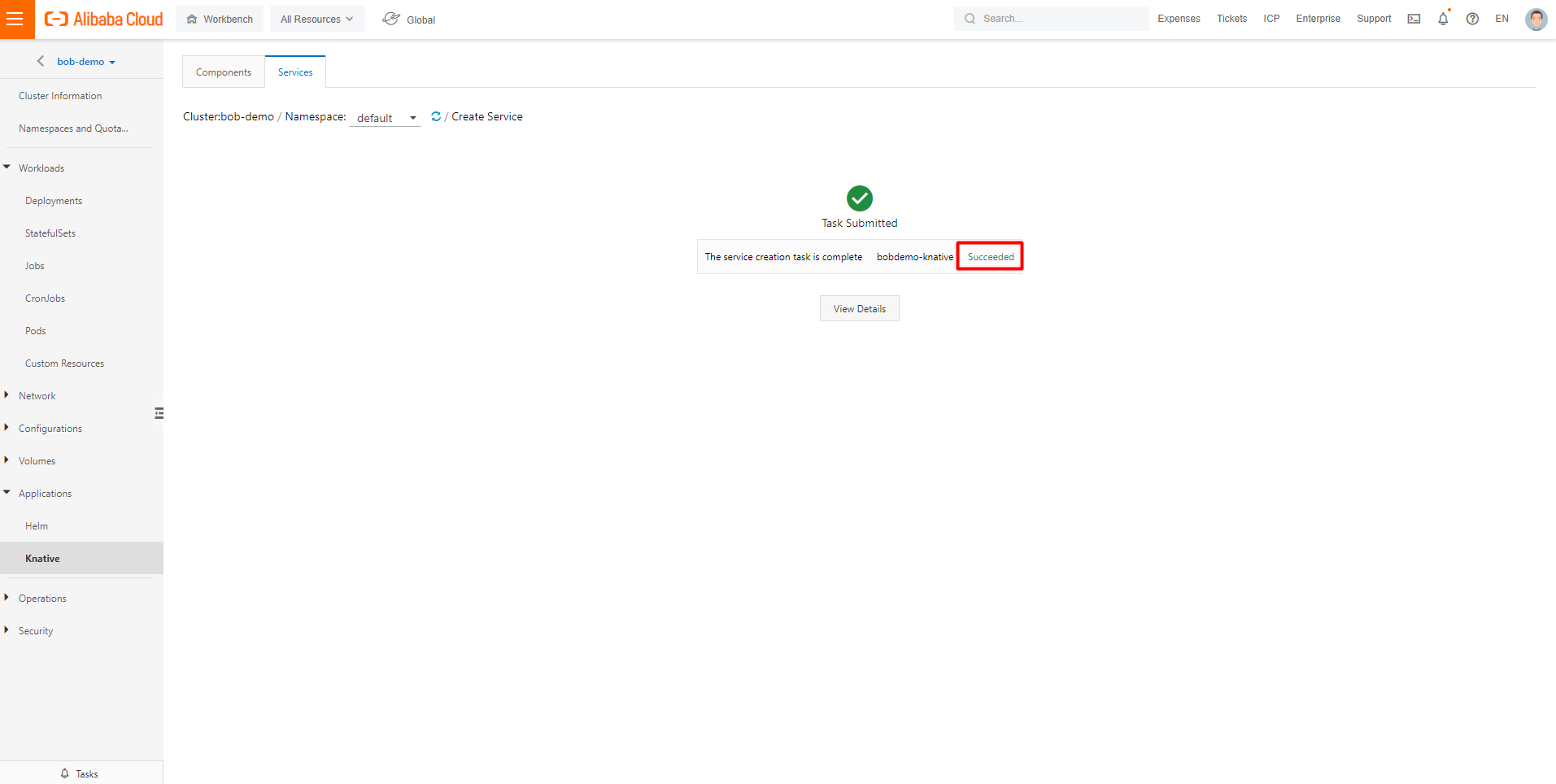The height and width of the screenshot is (784, 1556).
Task: Open Cluster Information
Action: point(60,95)
